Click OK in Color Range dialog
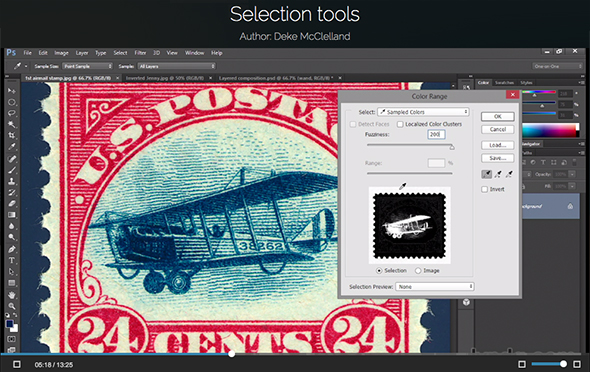Image resolution: width=590 pixels, height=372 pixels. pyautogui.click(x=497, y=117)
